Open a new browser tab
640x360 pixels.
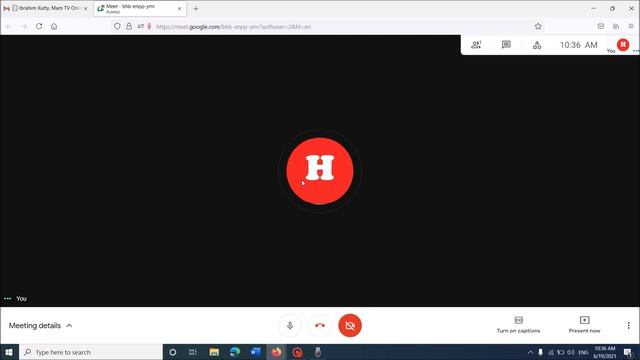196,8
